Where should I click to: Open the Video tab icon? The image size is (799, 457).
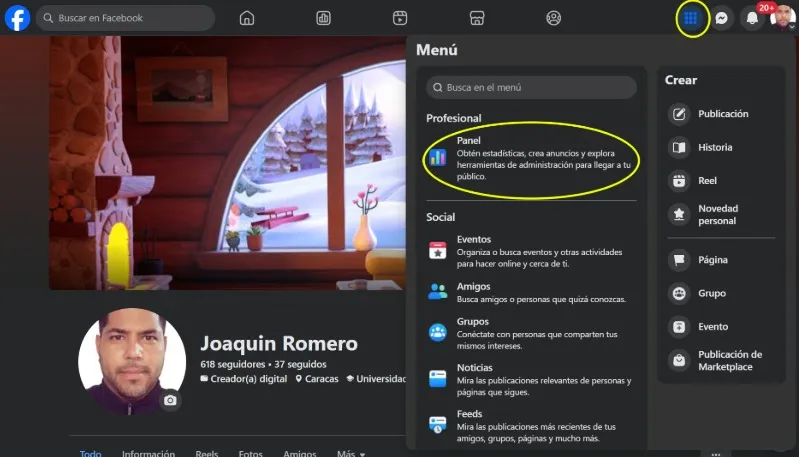400,18
